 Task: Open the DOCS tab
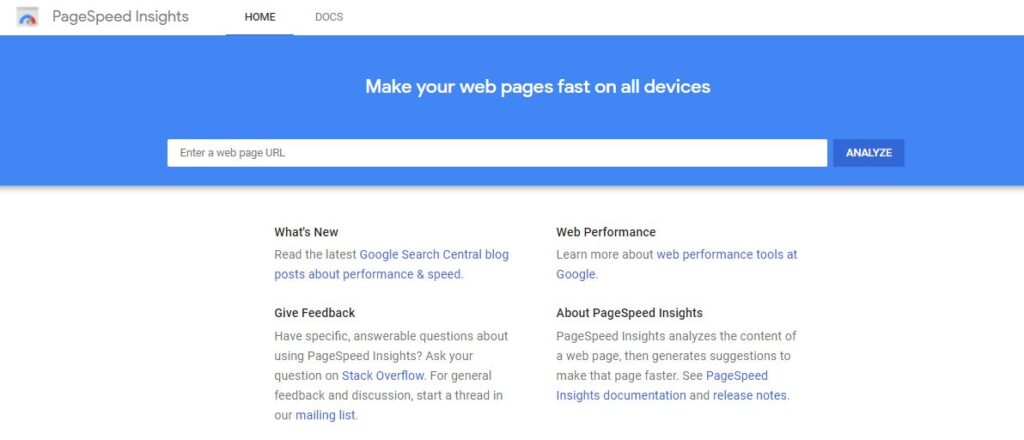click(329, 17)
